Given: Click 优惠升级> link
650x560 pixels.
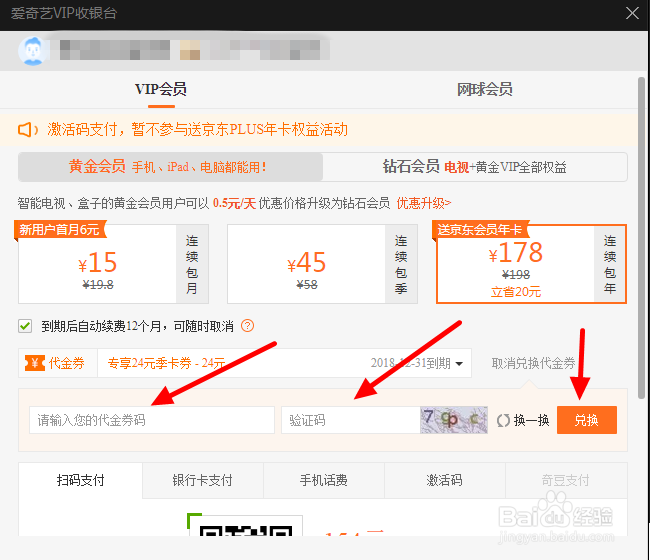Looking at the screenshot, I should (424, 203).
